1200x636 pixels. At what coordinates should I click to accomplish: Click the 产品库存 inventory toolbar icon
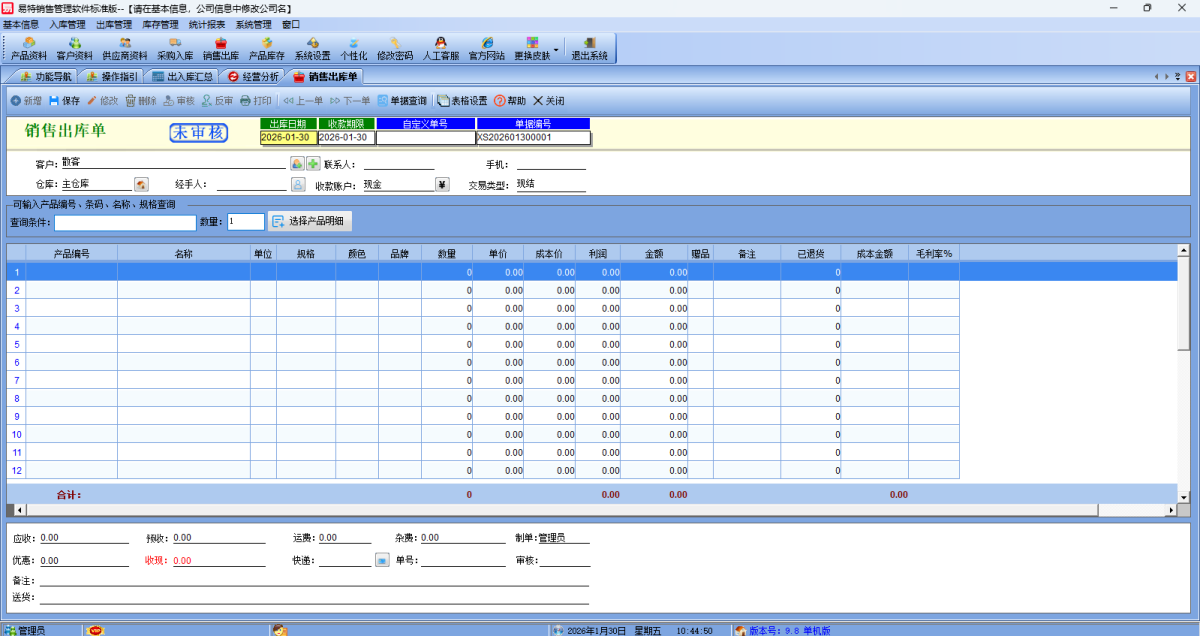point(266,48)
